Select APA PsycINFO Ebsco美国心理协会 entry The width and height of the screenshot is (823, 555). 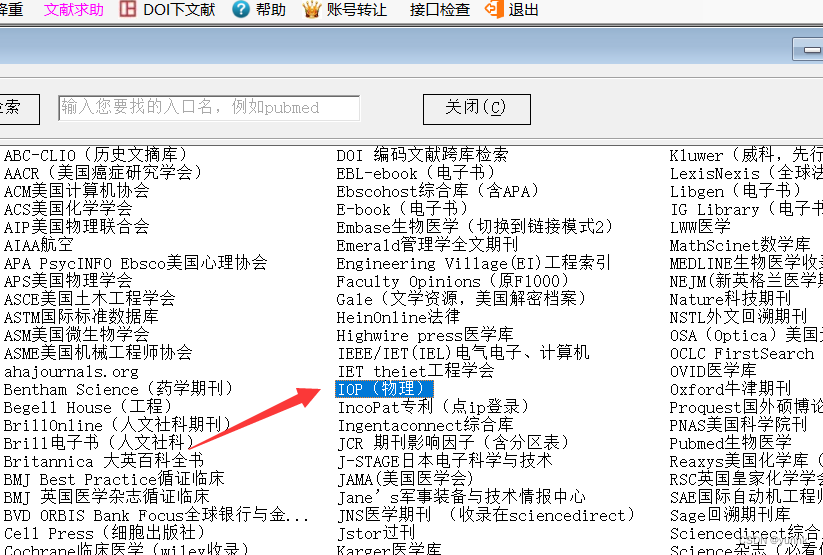point(135,263)
